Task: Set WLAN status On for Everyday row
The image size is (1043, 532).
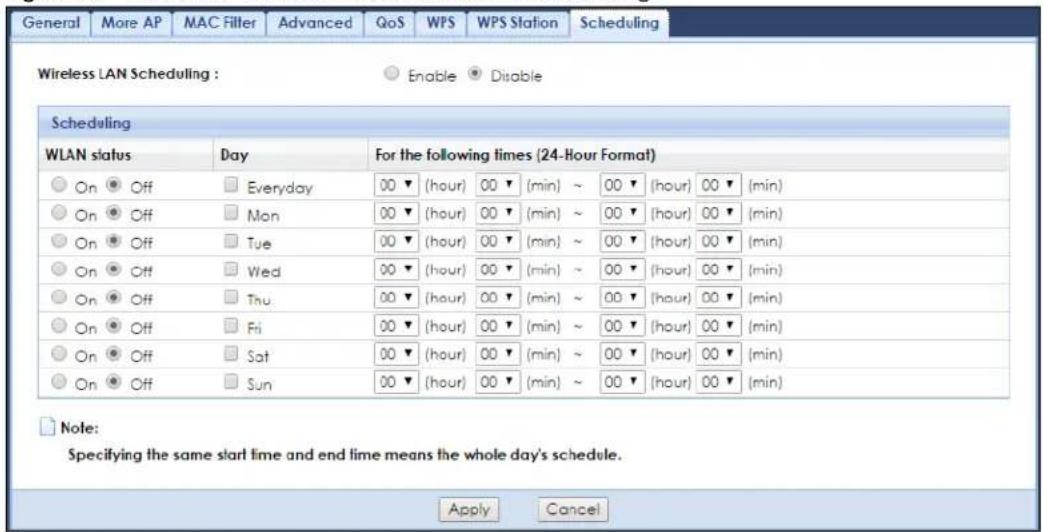Action: (58, 186)
